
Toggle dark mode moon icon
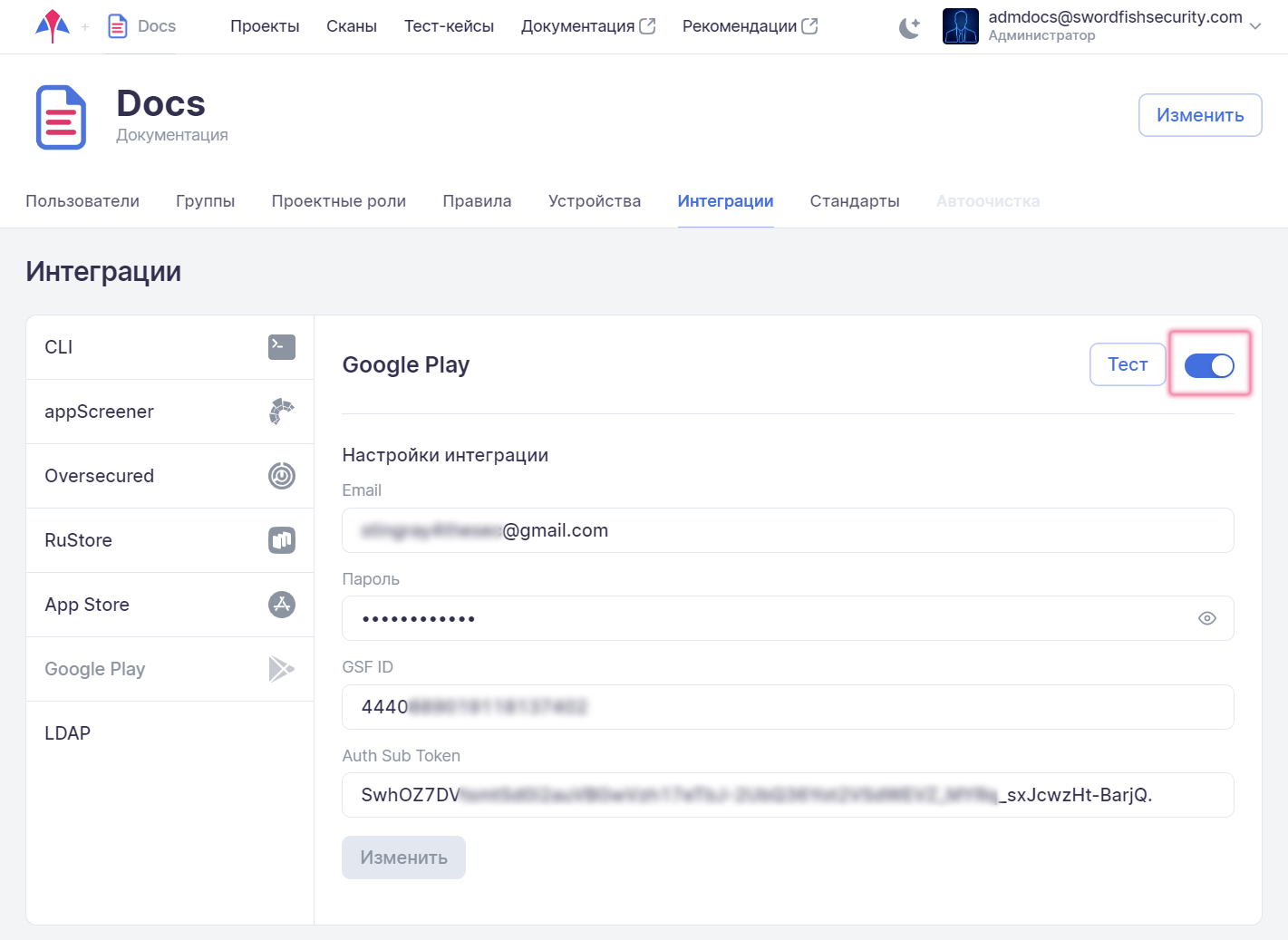coord(909,28)
